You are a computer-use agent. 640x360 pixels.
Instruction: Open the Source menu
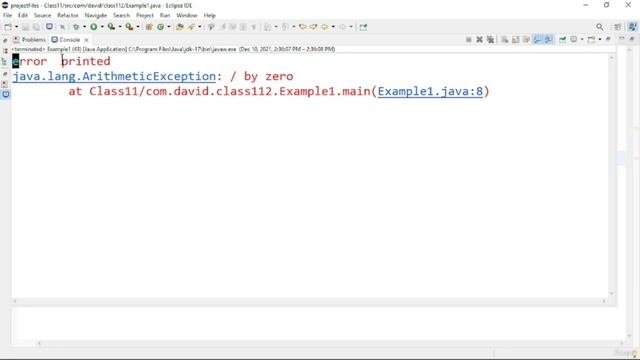[x=42, y=16]
